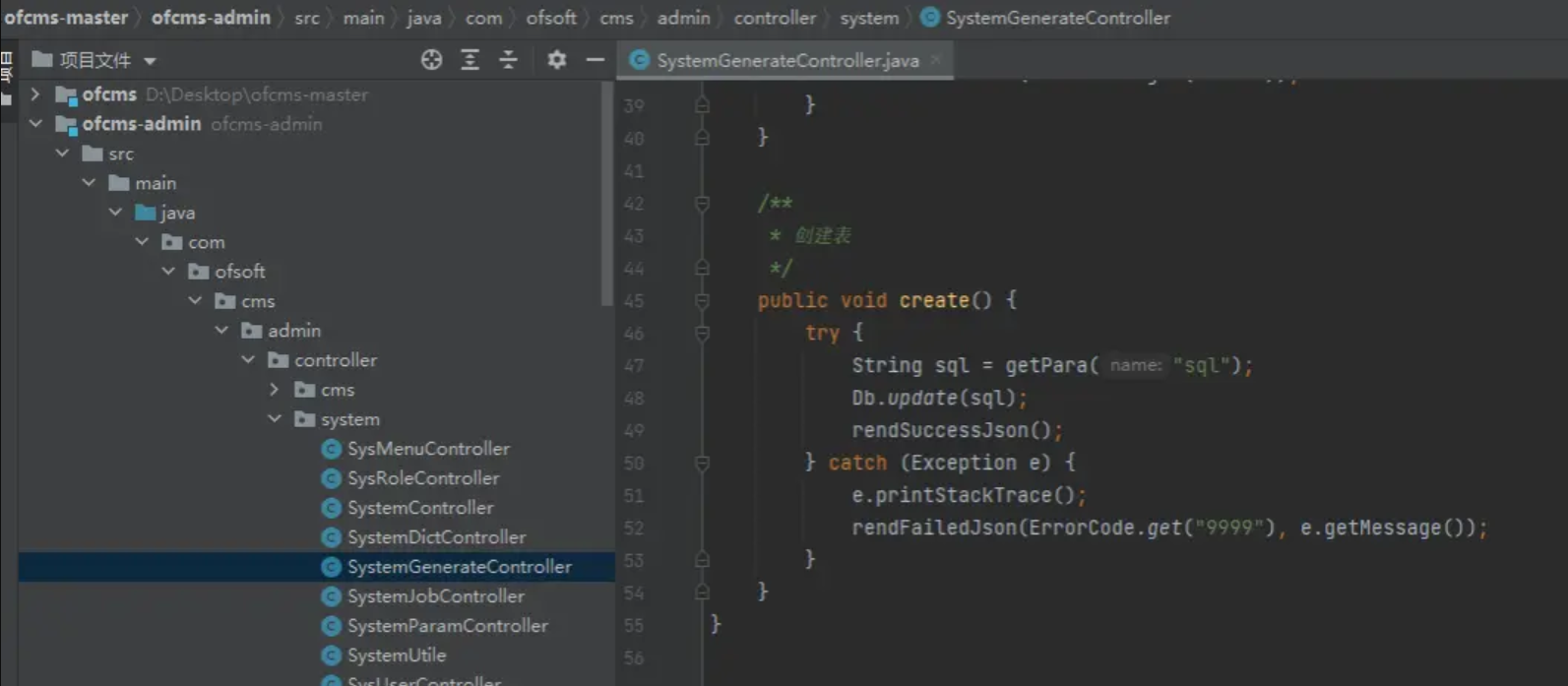Fold the catch block at line 50

(702, 463)
